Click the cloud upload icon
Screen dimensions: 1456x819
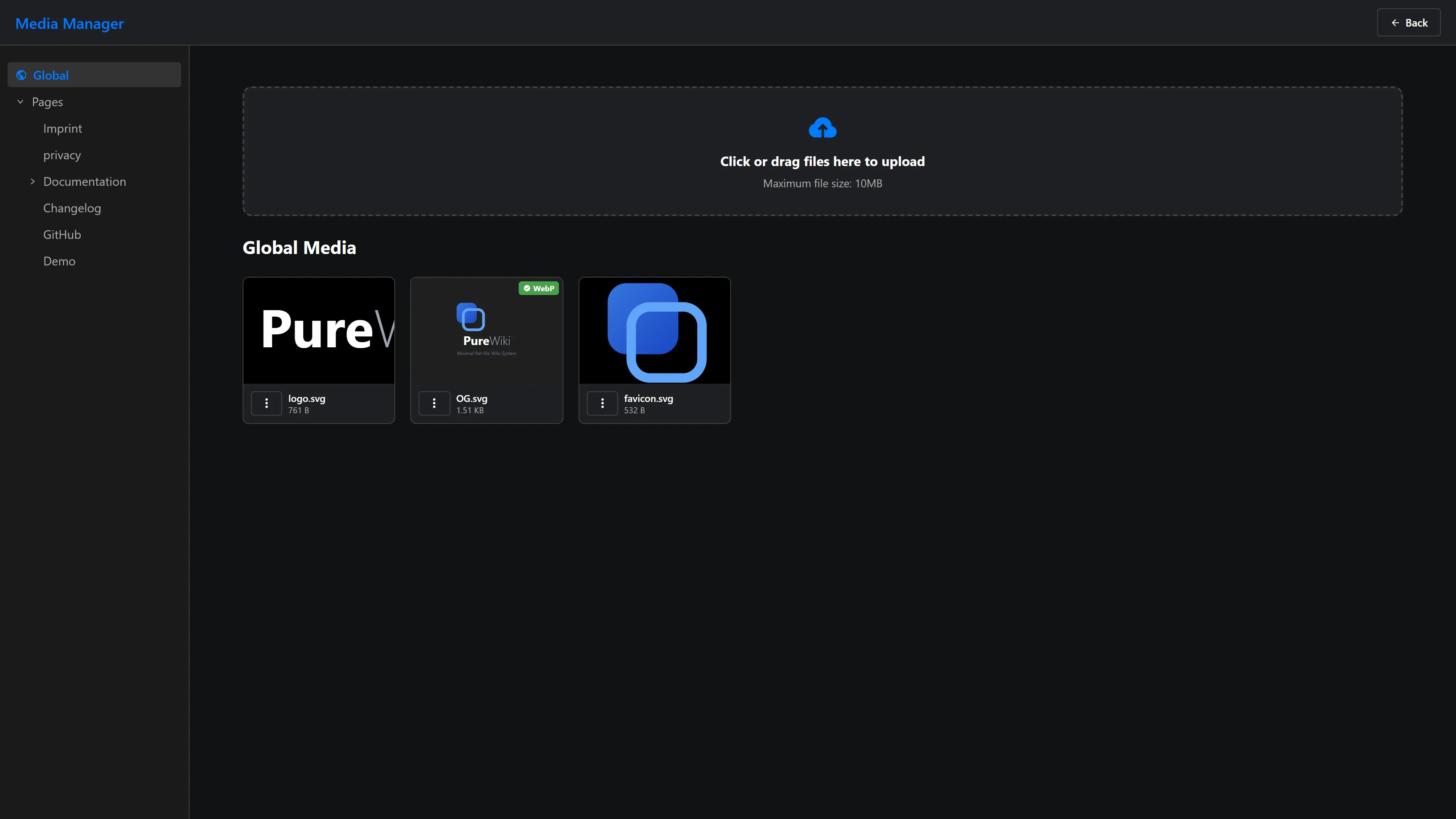point(822,128)
